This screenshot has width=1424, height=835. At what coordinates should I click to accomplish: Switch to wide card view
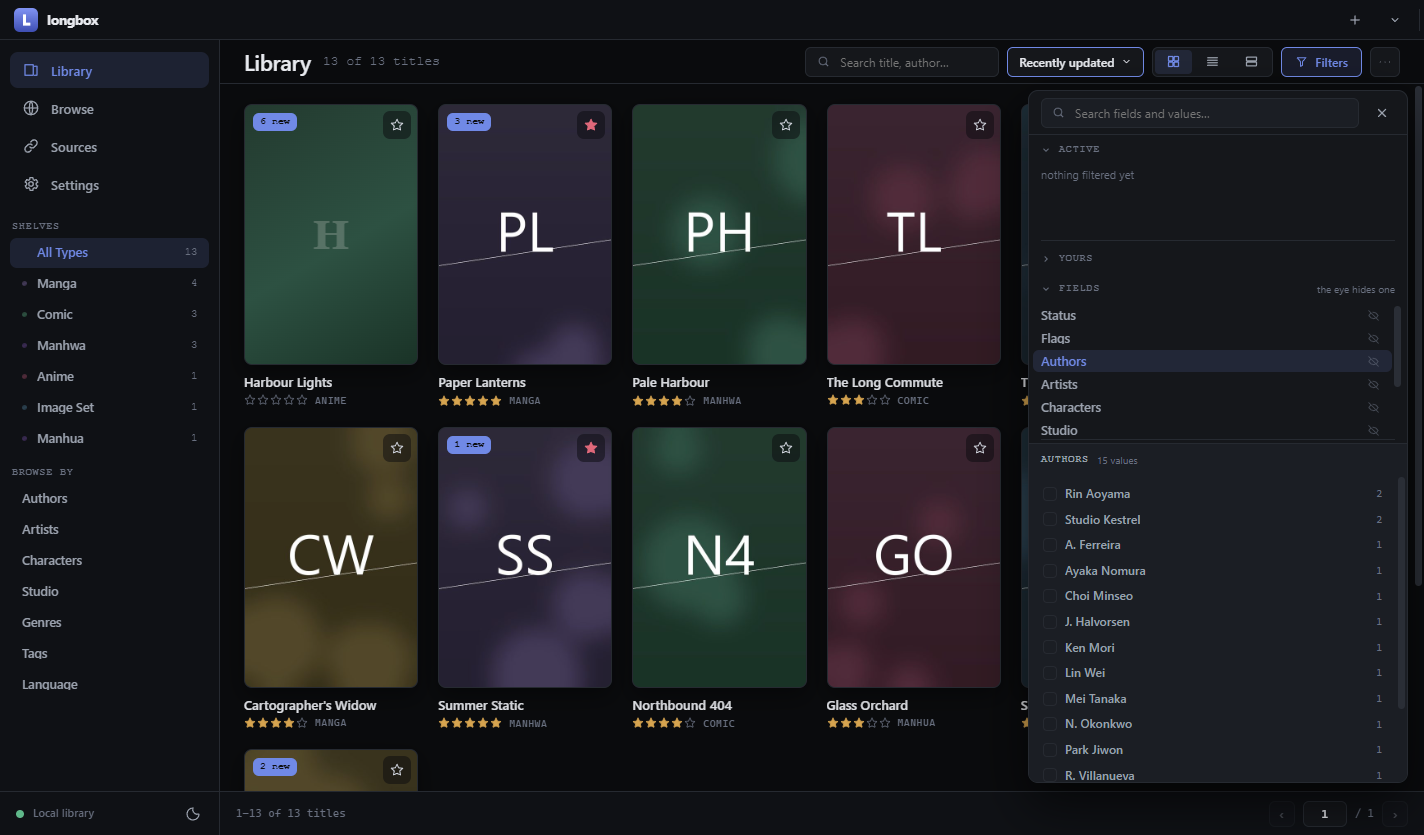click(x=1251, y=62)
